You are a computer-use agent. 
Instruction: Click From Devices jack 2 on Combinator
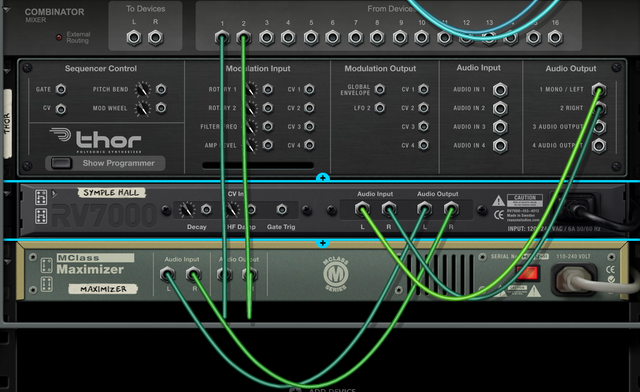[x=243, y=38]
